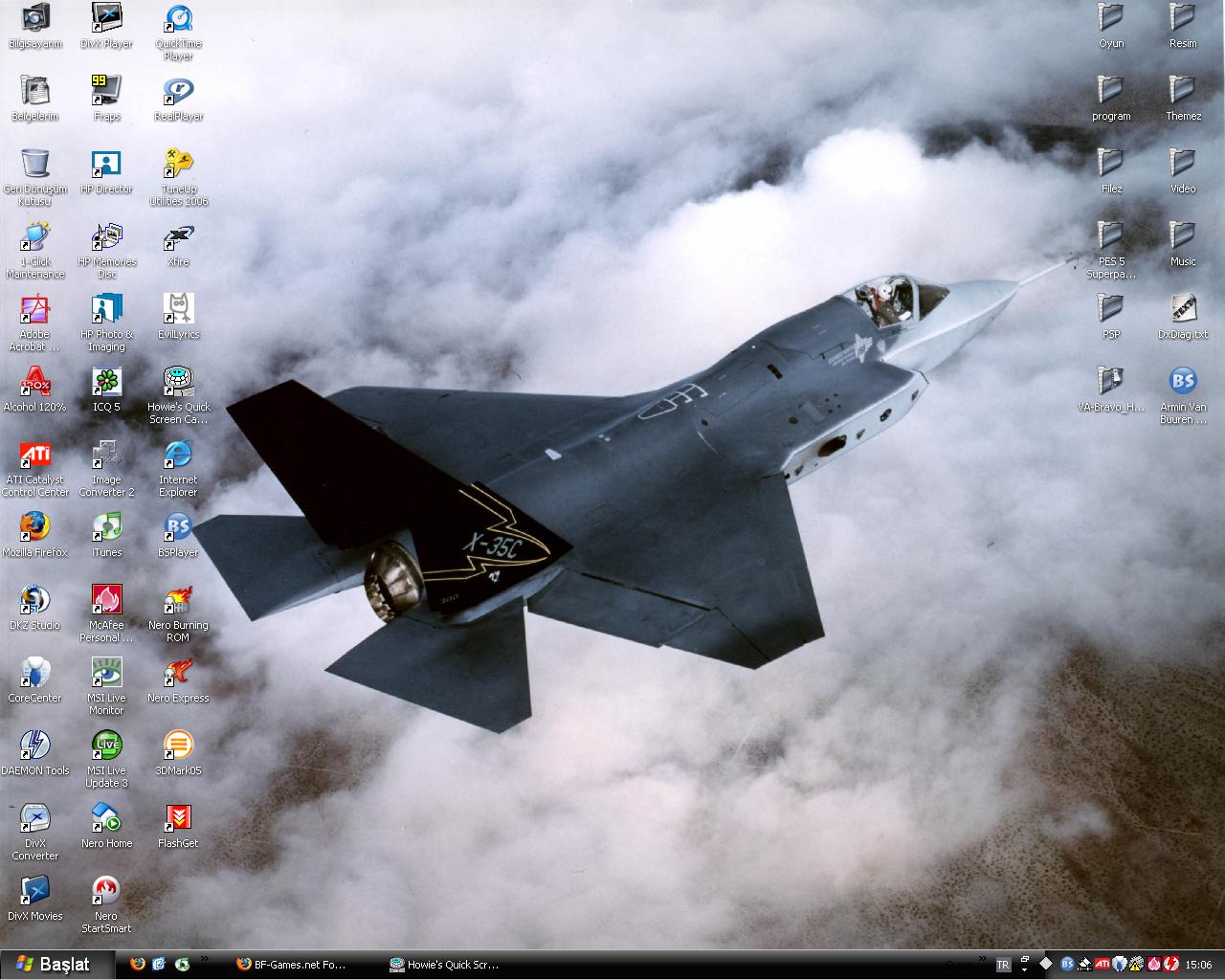Viewport: 1225px width, 980px height.
Task: Launch the Xfire shortcut
Action: [178, 245]
